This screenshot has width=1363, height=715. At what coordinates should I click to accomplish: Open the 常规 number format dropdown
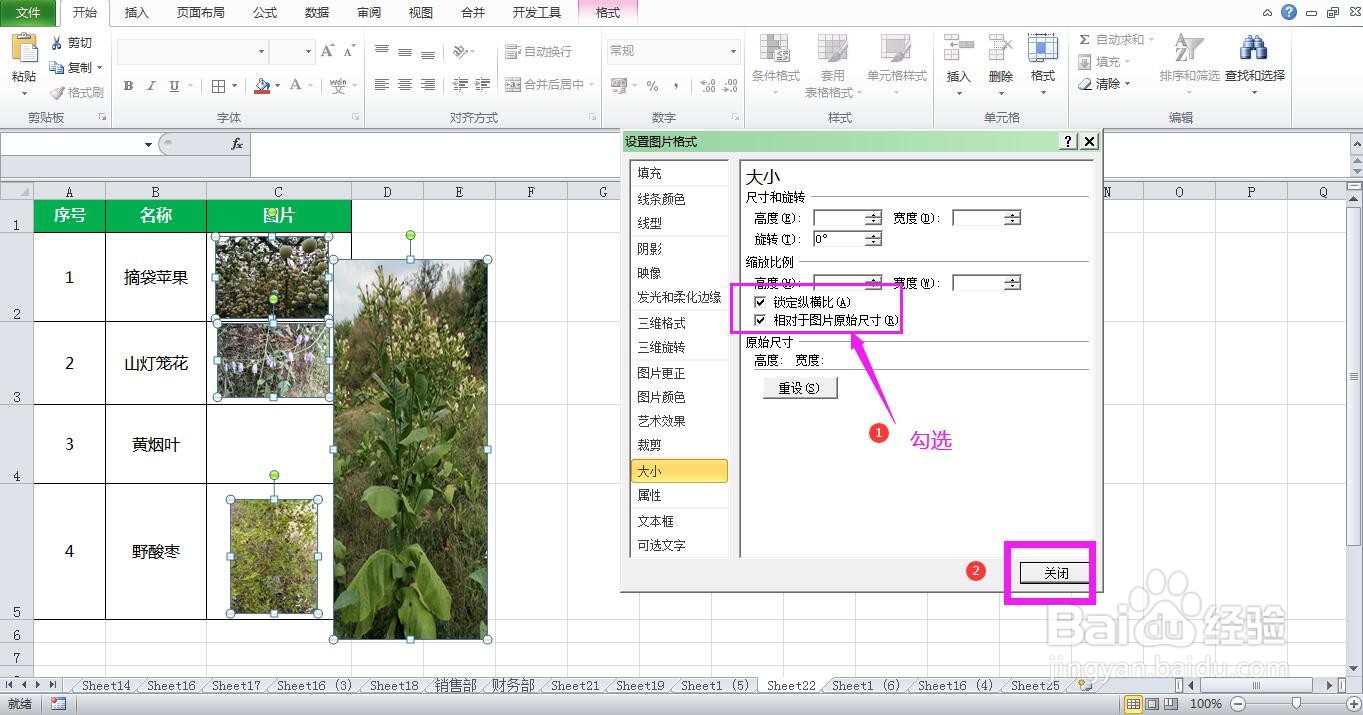click(733, 50)
